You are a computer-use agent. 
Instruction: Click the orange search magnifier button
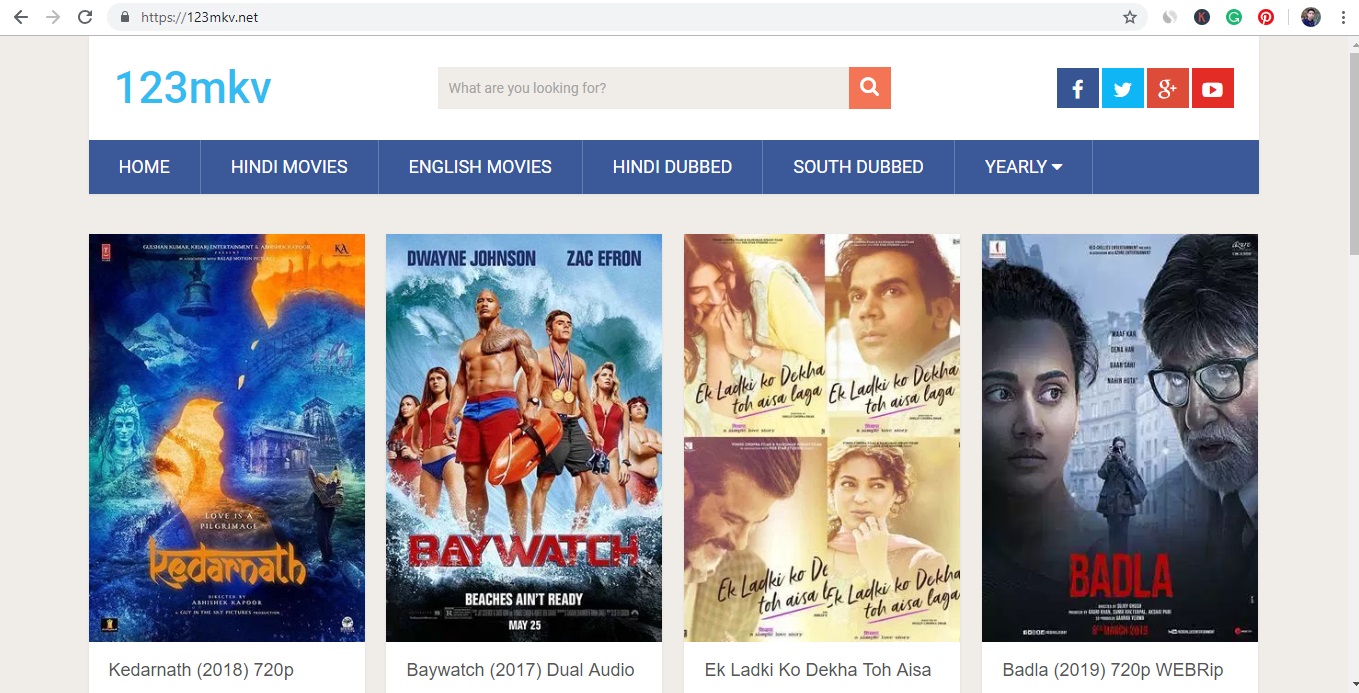[870, 88]
